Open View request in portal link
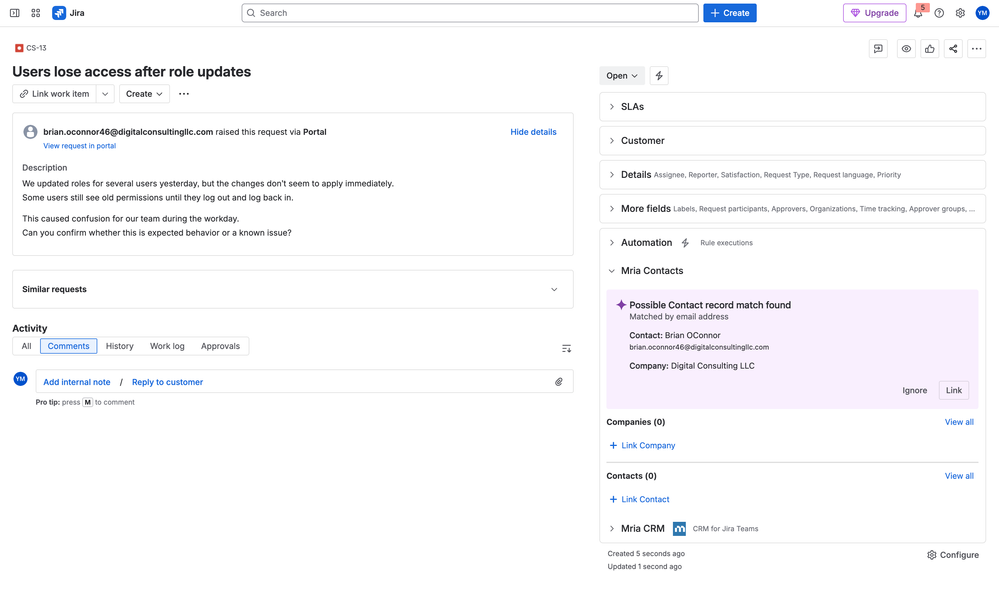 click(79, 146)
